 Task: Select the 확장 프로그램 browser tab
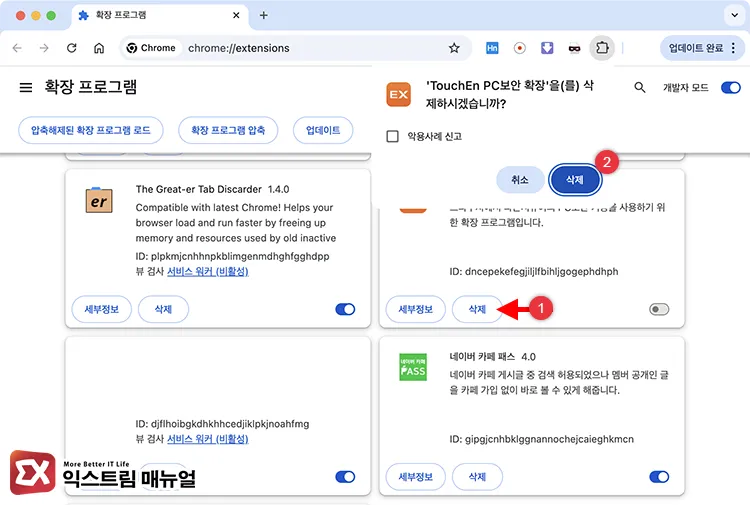click(x=160, y=15)
